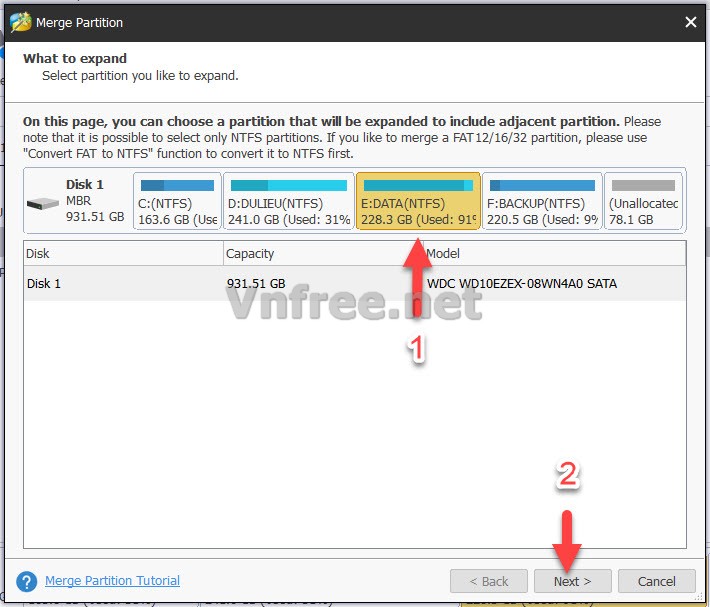710x607 pixels.
Task: Pick the Unallocated 78.1 GB space
Action: (643, 202)
